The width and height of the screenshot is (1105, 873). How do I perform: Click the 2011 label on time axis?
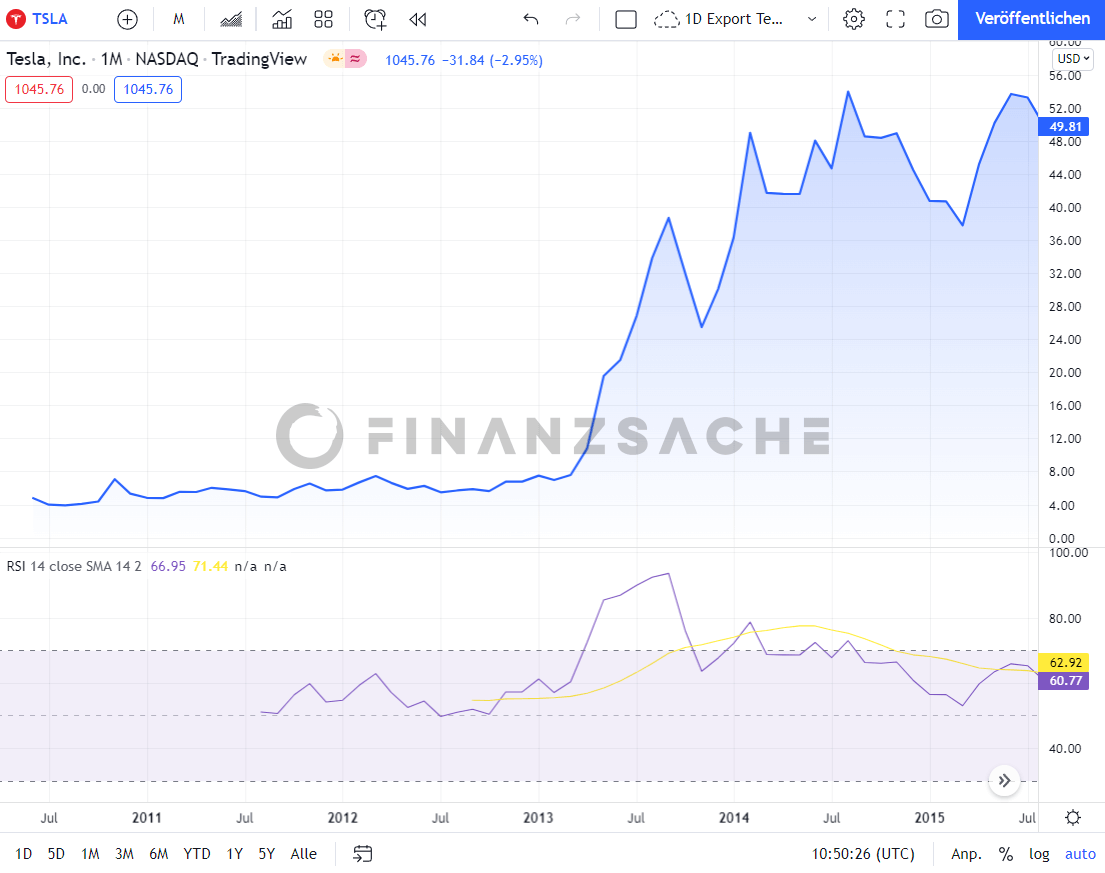(x=147, y=818)
